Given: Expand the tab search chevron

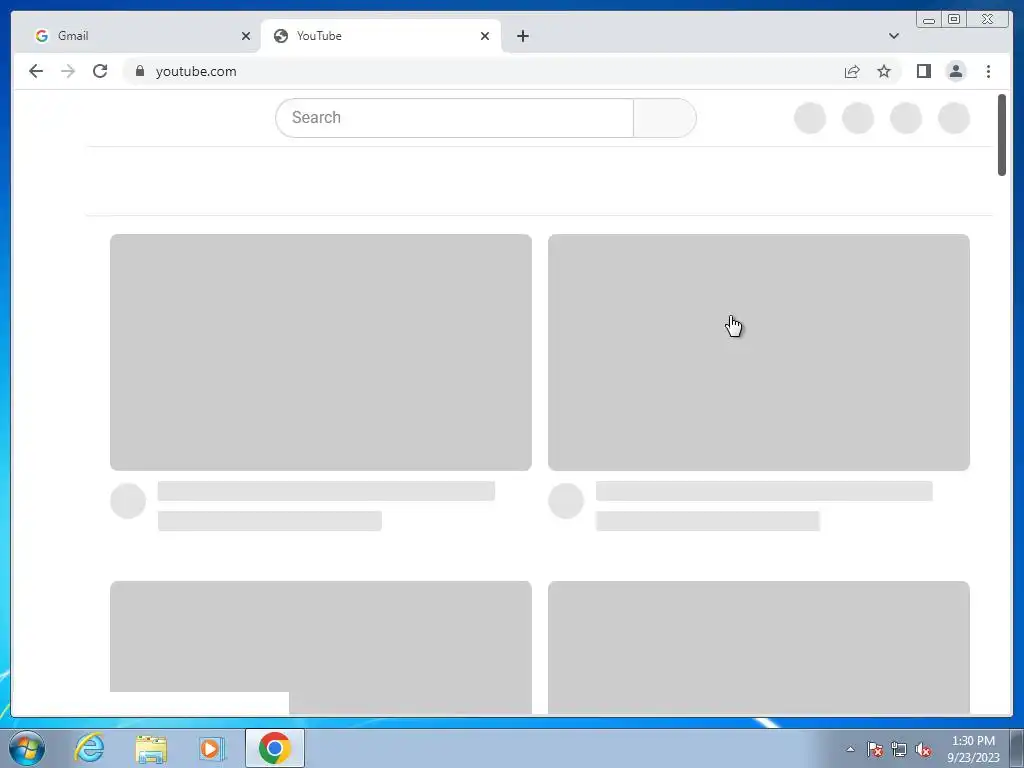Looking at the screenshot, I should coord(893,36).
